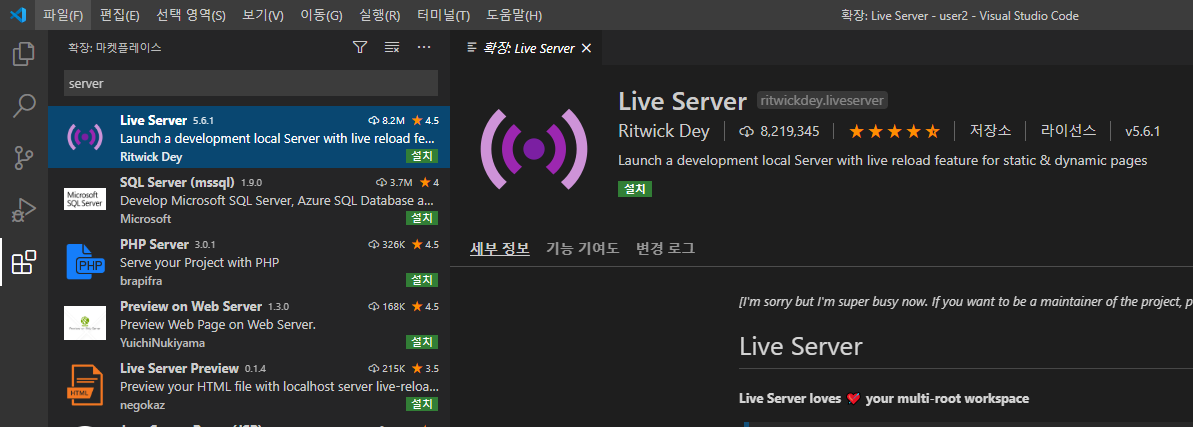This screenshot has width=1193, height=427.
Task: Click the large Live Server logo
Action: coord(534,148)
